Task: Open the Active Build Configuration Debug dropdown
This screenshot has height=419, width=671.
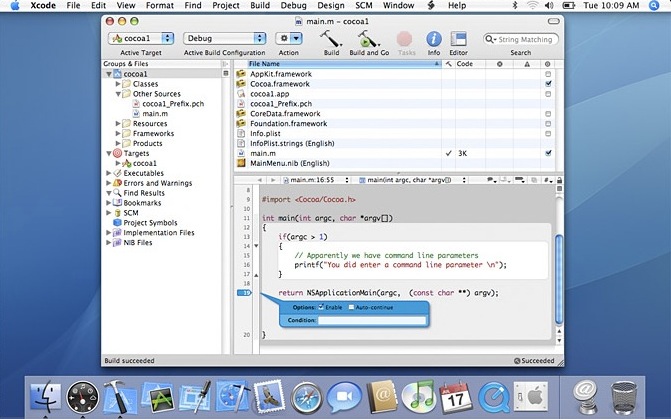Action: [225, 39]
